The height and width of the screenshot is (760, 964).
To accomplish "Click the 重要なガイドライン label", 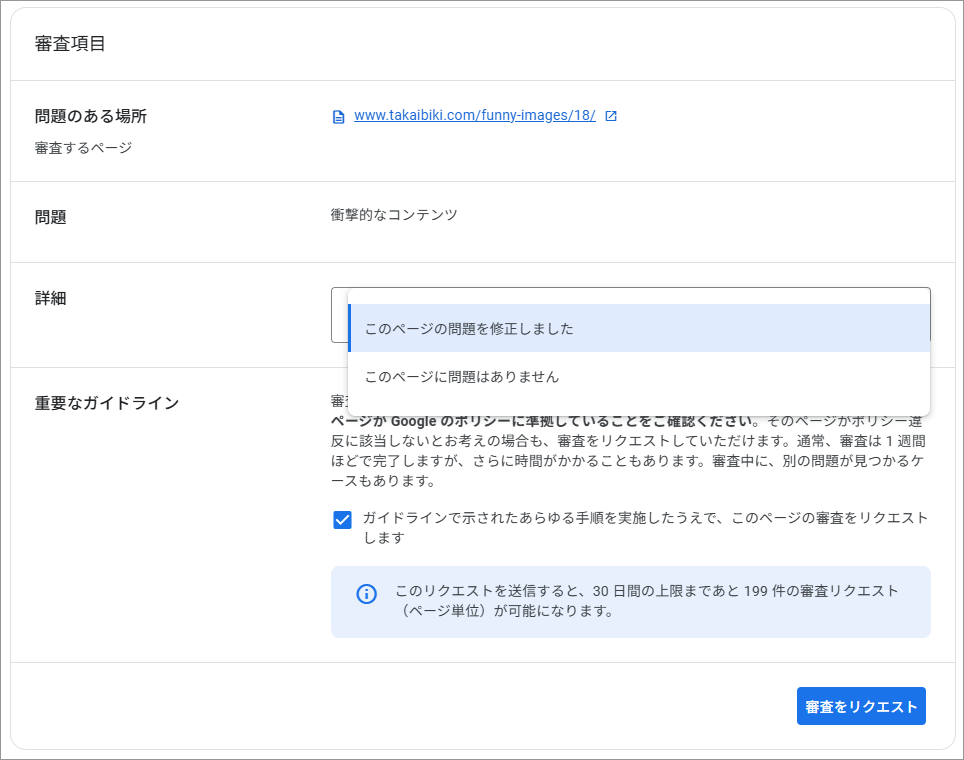I will click(107, 403).
